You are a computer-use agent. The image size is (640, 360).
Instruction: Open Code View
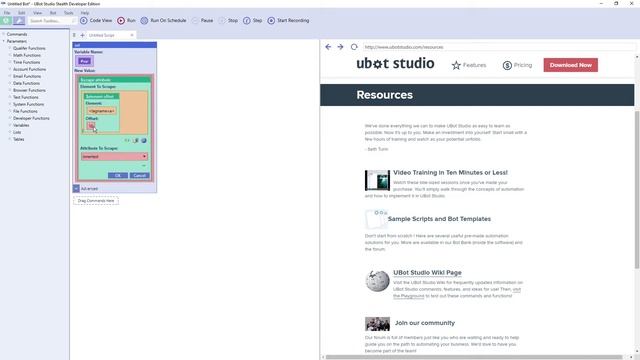point(96,20)
